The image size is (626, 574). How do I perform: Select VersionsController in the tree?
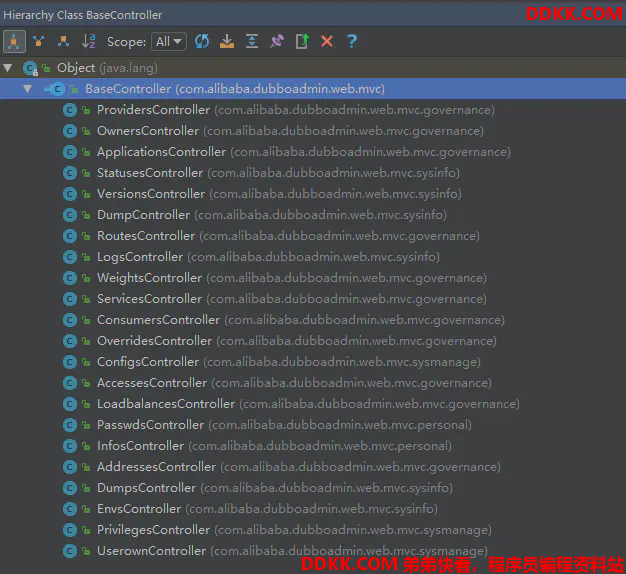click(x=313, y=194)
